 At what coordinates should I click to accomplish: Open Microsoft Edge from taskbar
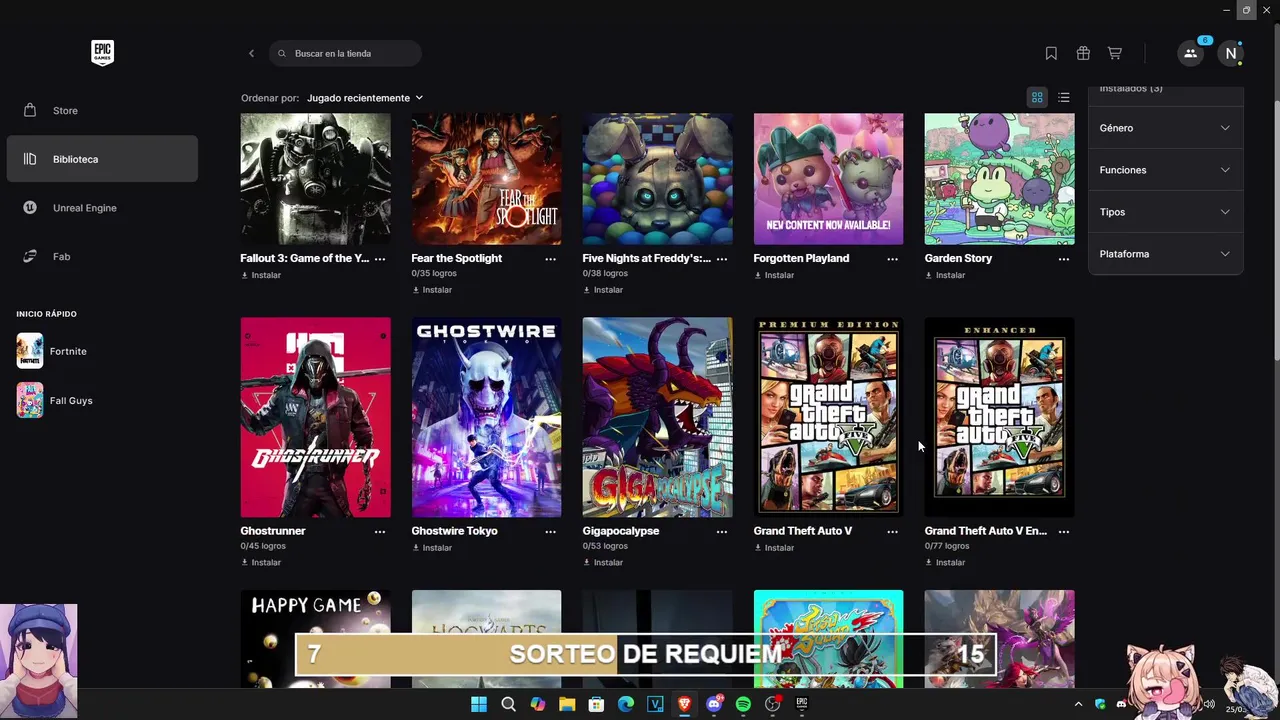626,704
